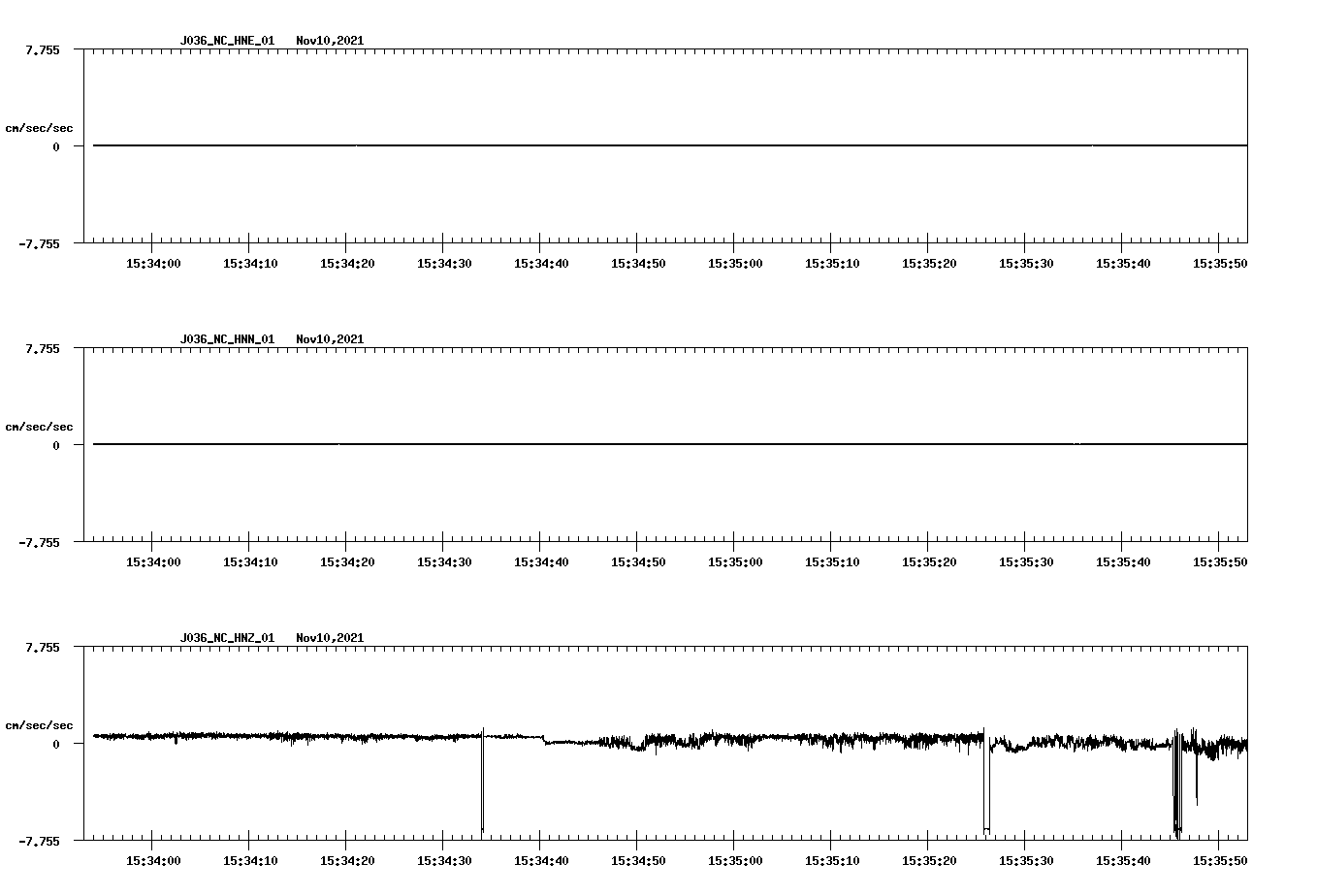Image resolution: width=1317 pixels, height=896 pixels.
Task: Select the Nov10,2021 date on the HNN plot
Action: (x=330, y=339)
